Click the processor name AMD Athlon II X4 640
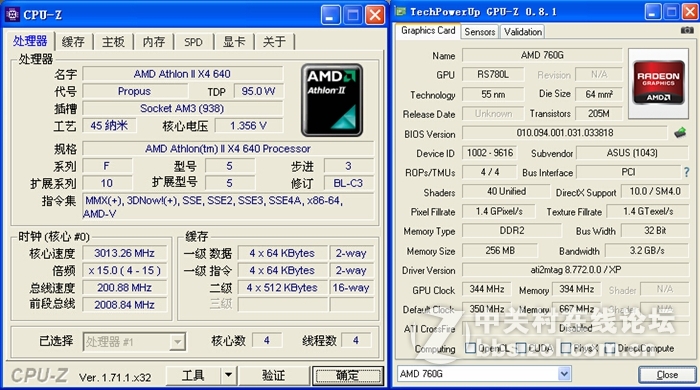 tap(183, 74)
